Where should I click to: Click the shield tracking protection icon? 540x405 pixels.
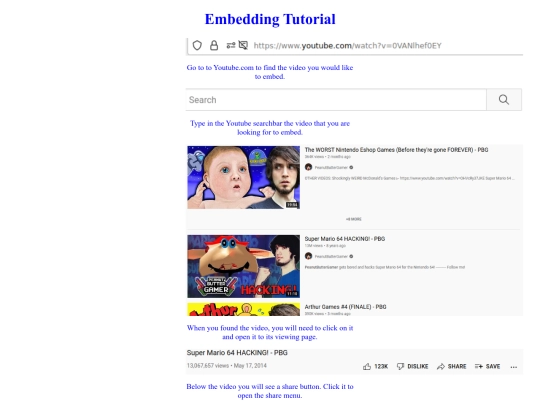point(197,45)
